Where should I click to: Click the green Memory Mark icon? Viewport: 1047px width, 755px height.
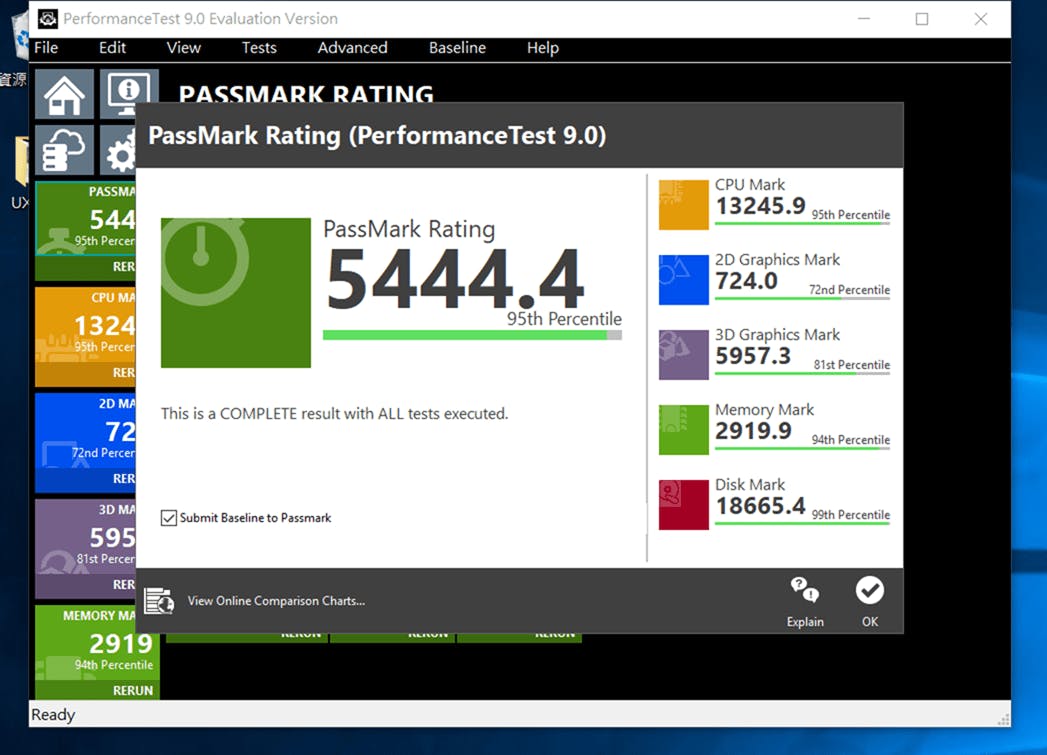(684, 430)
